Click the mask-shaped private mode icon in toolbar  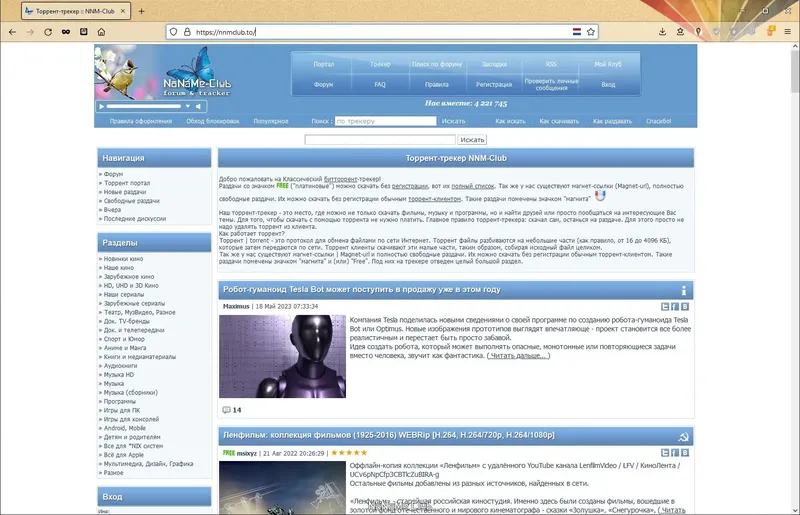pos(66,32)
